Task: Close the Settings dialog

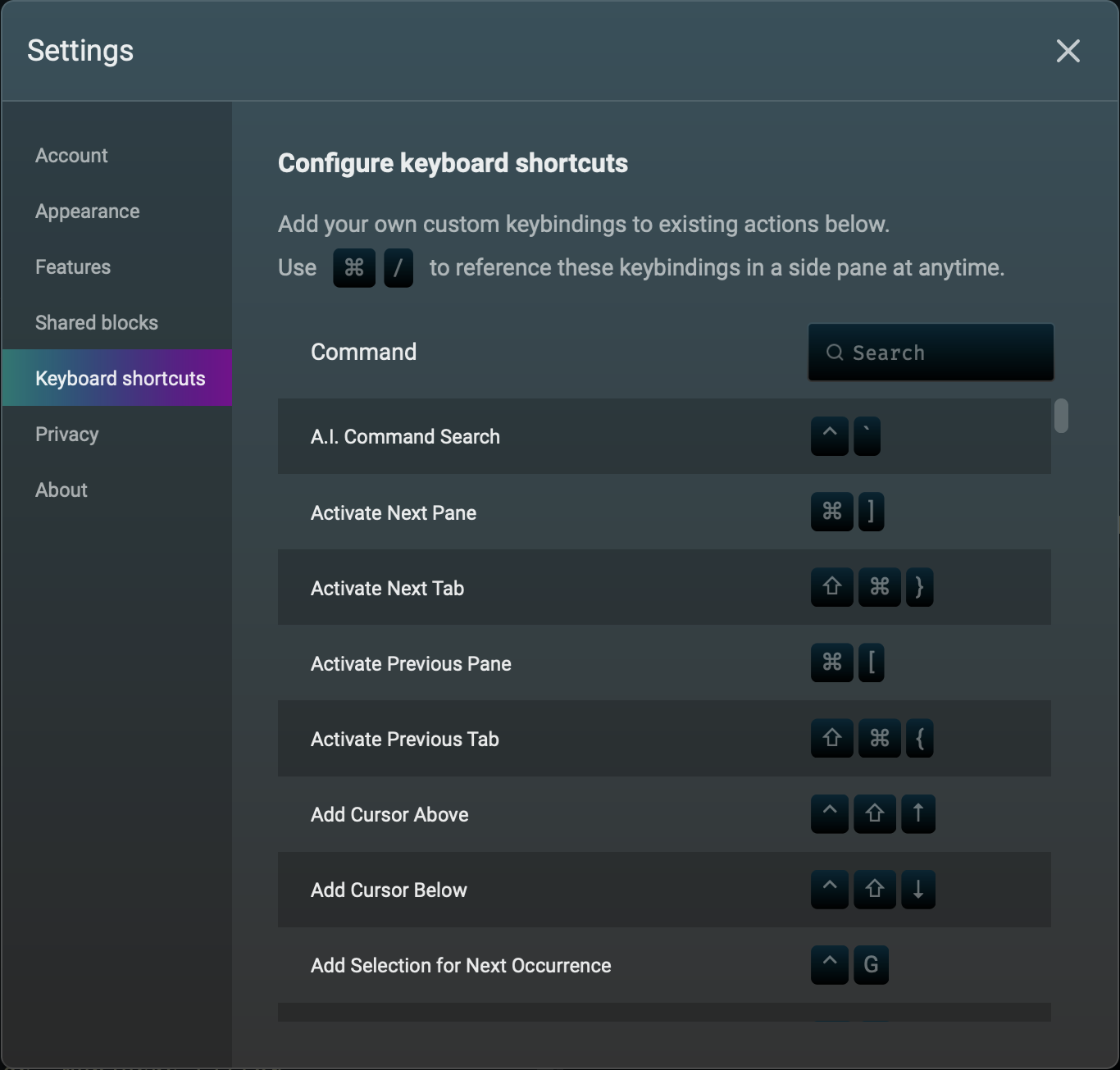Action: 1068,51
